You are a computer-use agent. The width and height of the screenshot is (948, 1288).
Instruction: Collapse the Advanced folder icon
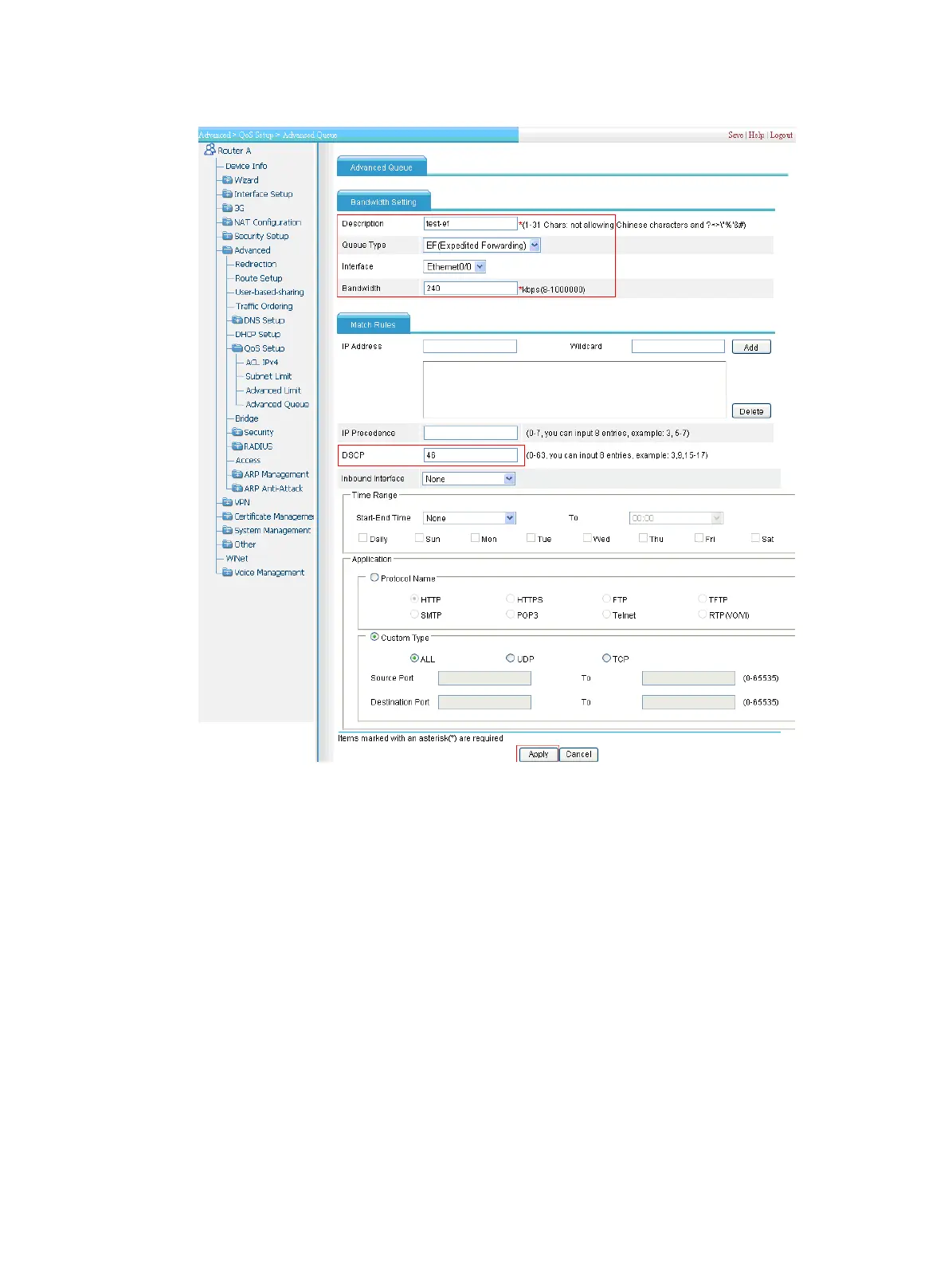(227, 250)
